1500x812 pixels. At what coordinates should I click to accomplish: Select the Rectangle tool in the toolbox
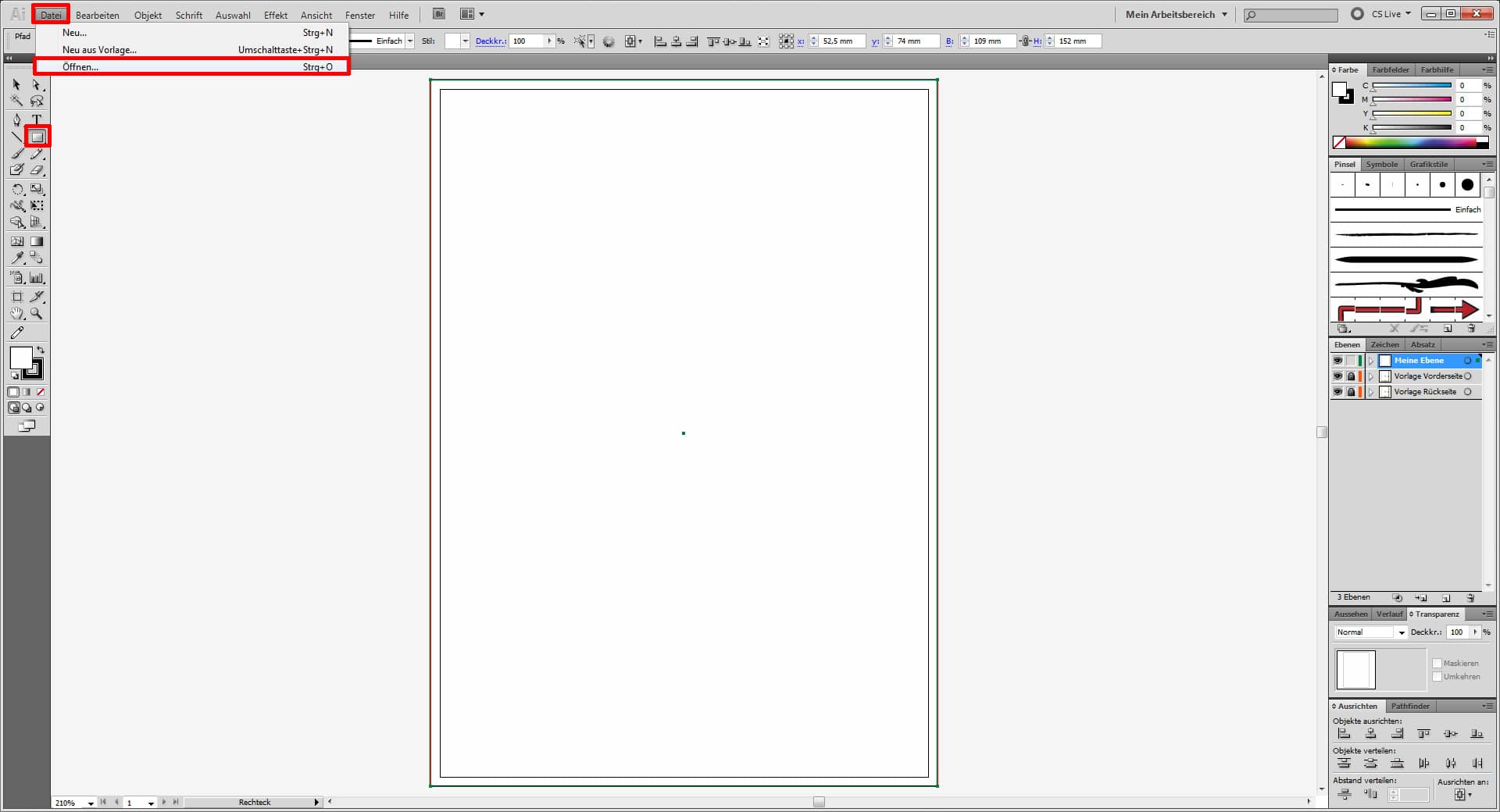(37, 137)
